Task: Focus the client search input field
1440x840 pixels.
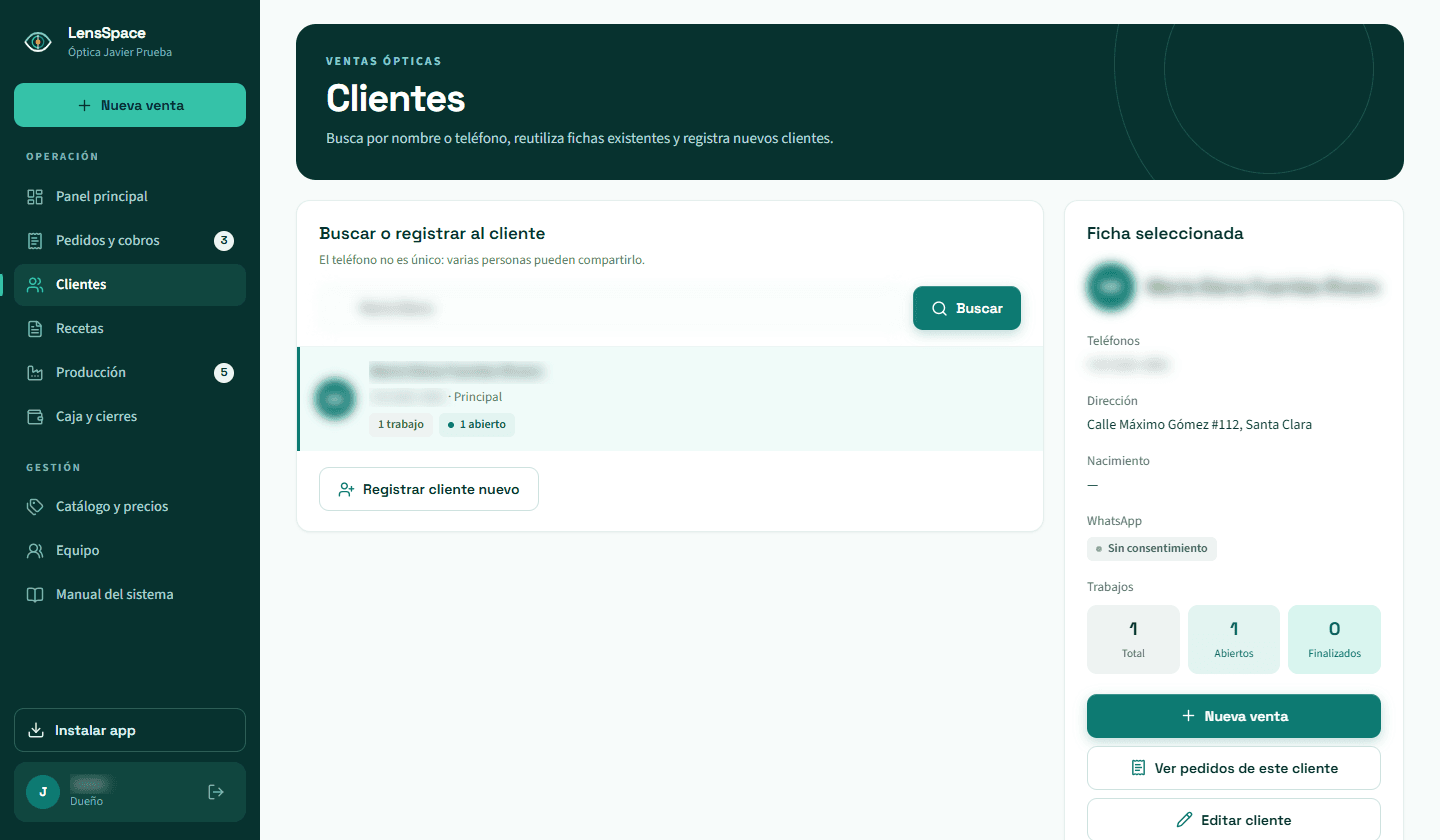Action: point(611,308)
